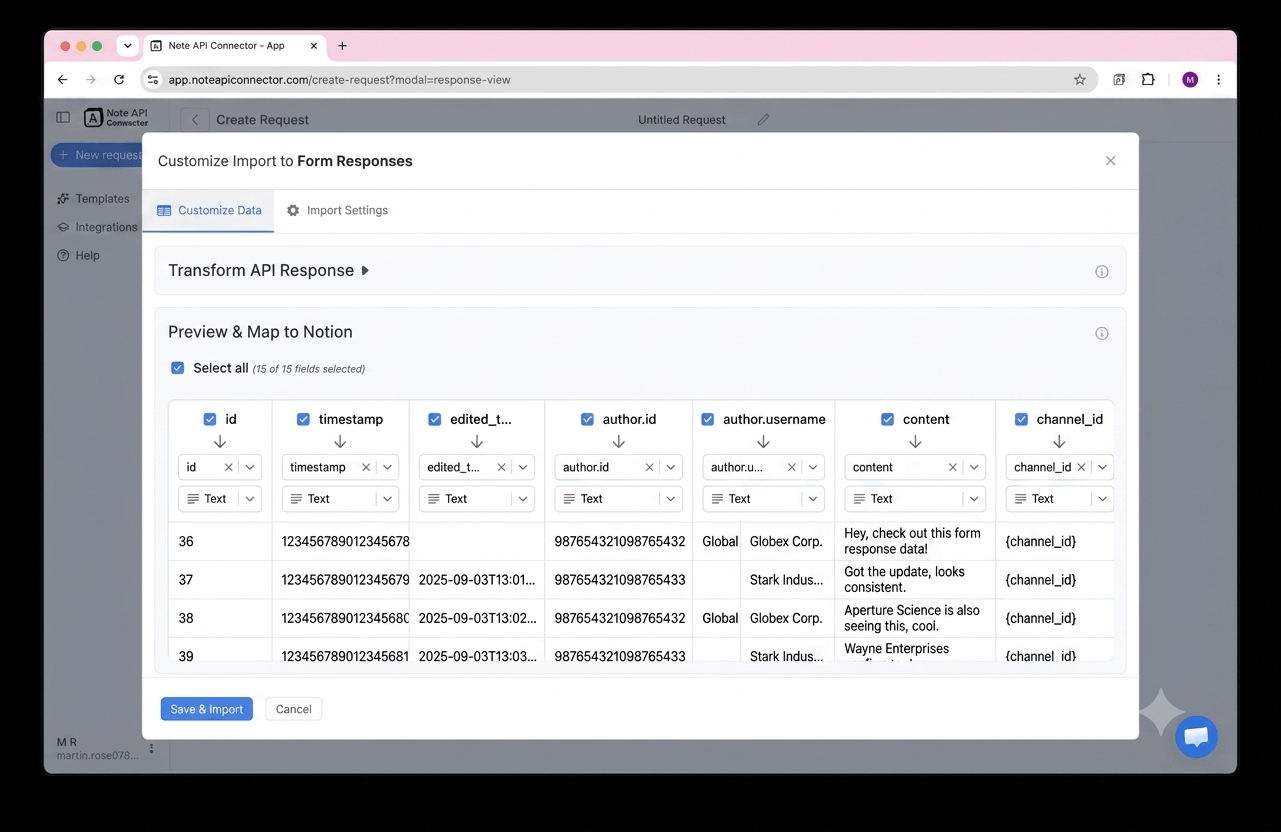Uncheck the edited_t... column checkbox
This screenshot has width=1281, height=832.
434,419
